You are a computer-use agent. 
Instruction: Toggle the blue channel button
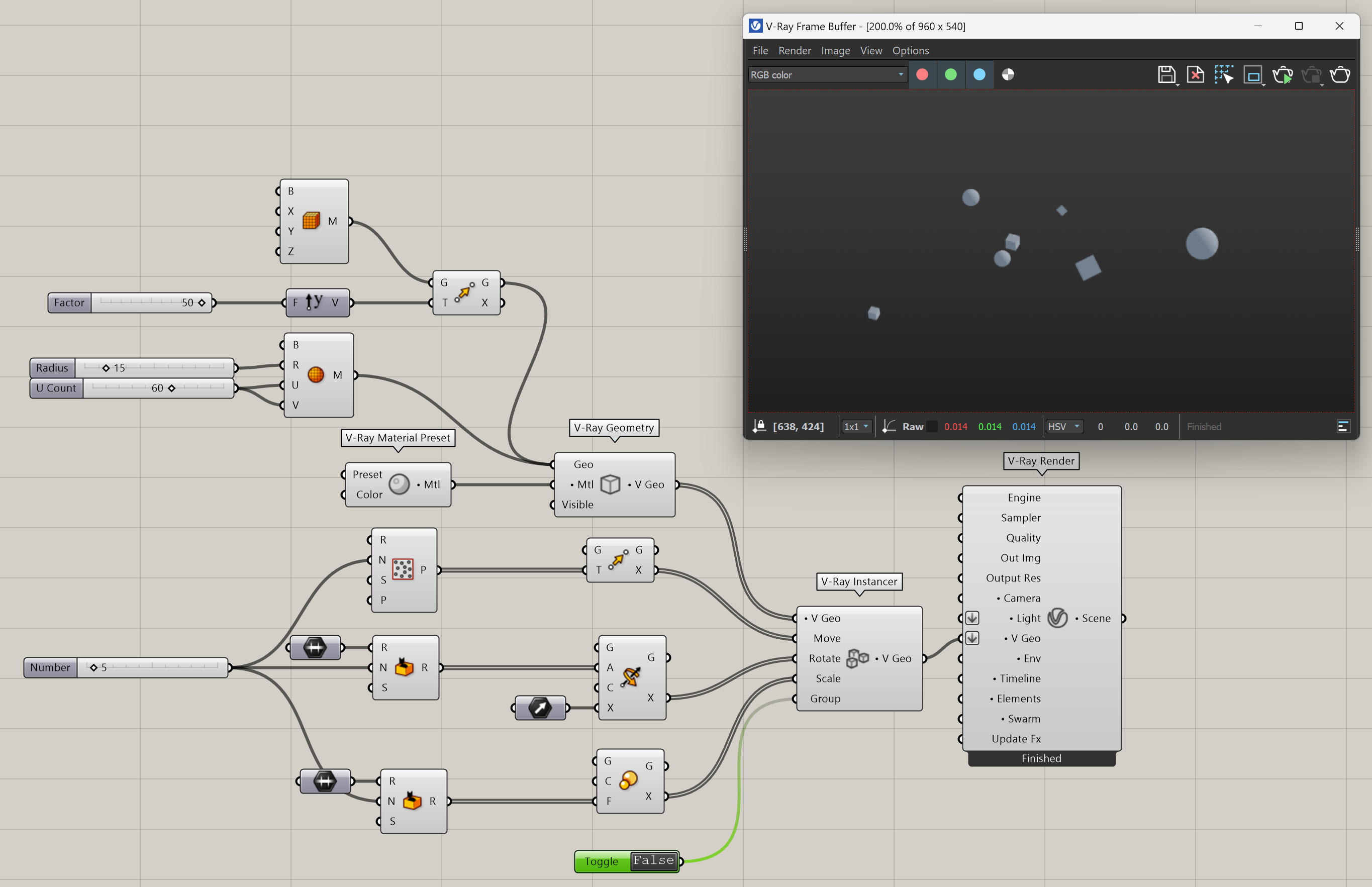coord(979,75)
